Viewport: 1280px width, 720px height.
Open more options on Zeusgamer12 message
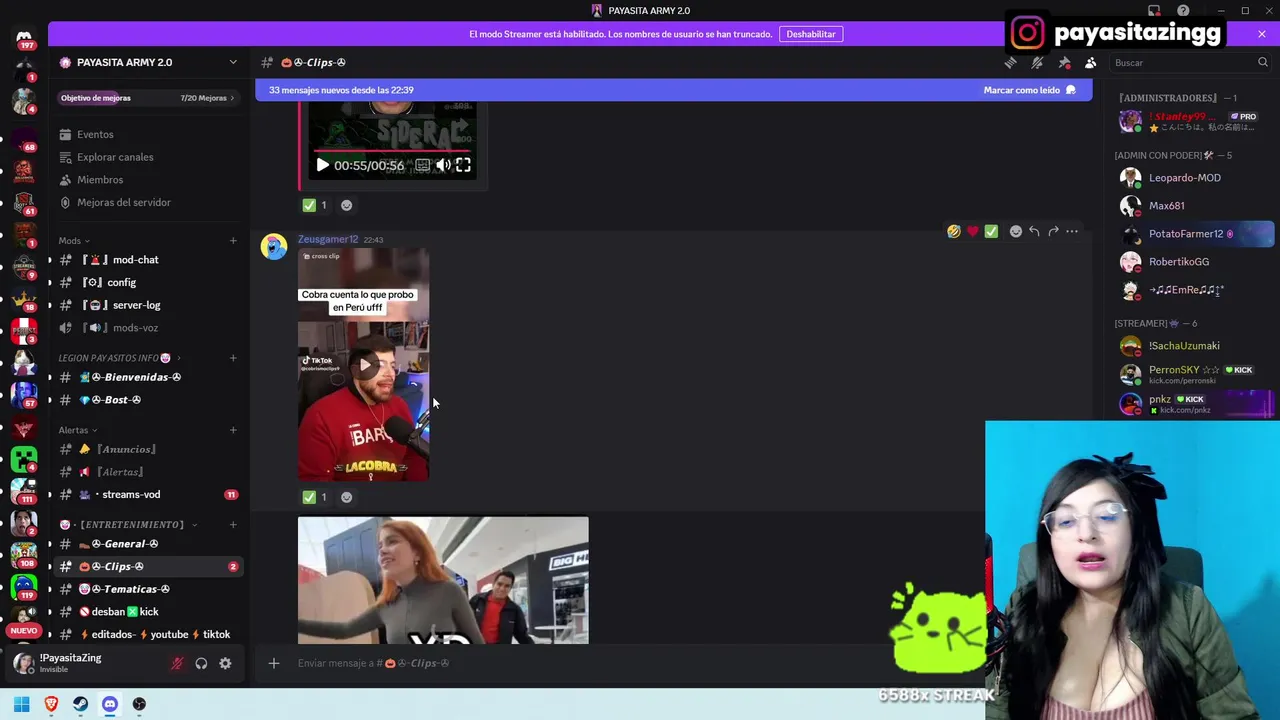tap(1072, 231)
